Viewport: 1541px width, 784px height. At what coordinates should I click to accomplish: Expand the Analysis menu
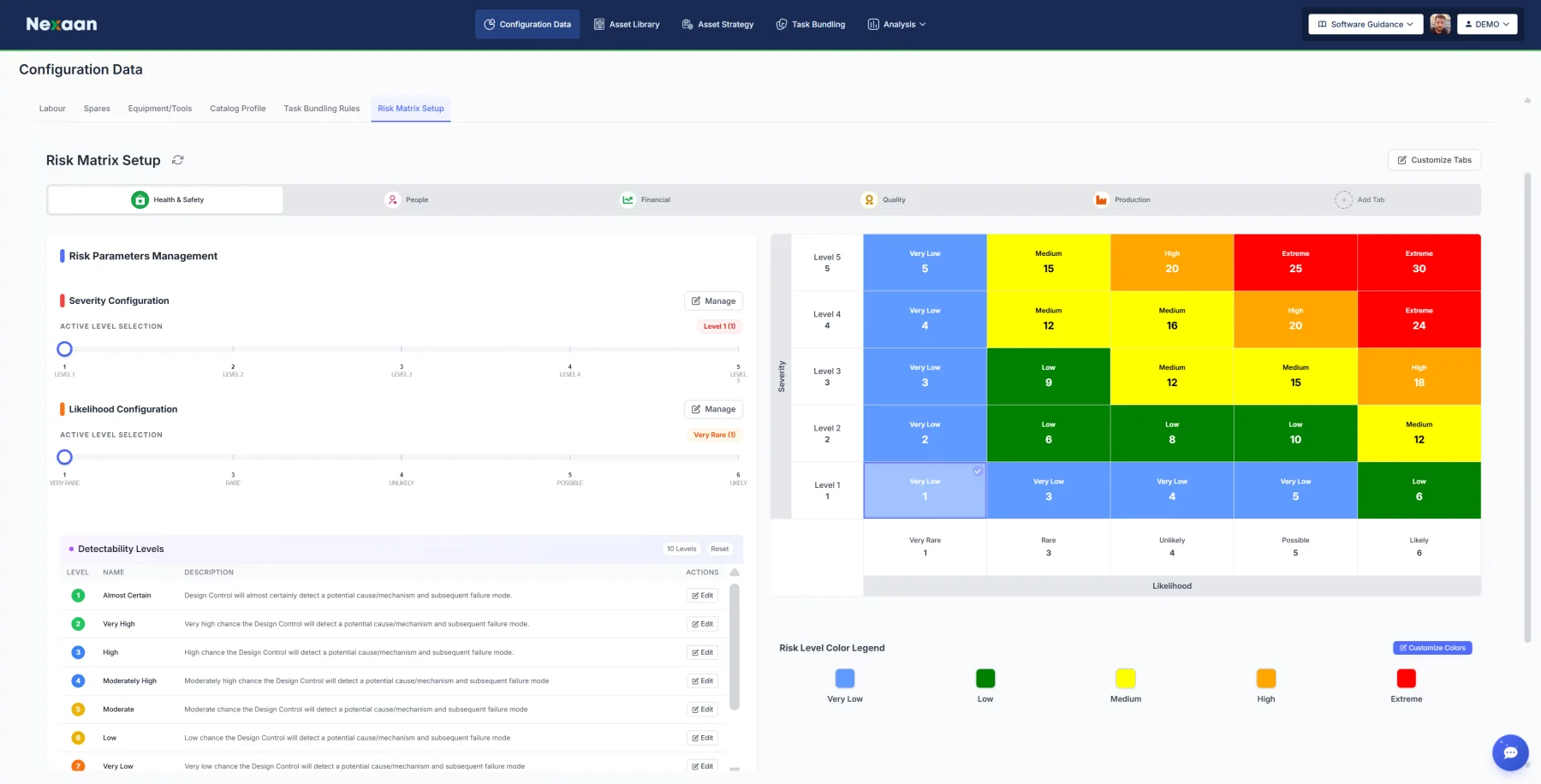click(897, 24)
